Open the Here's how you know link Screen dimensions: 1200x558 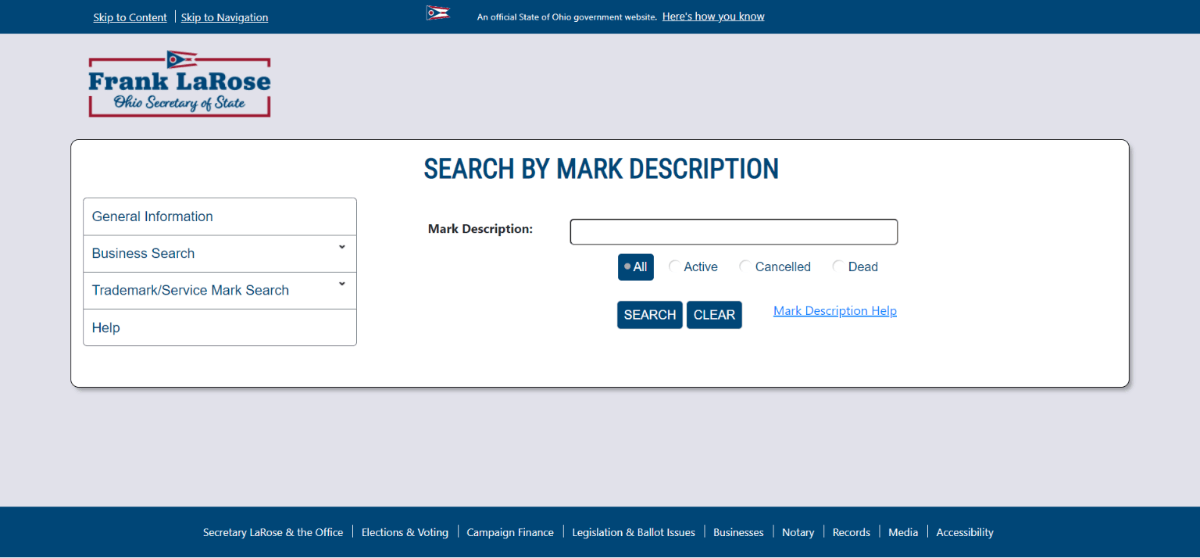pos(713,17)
